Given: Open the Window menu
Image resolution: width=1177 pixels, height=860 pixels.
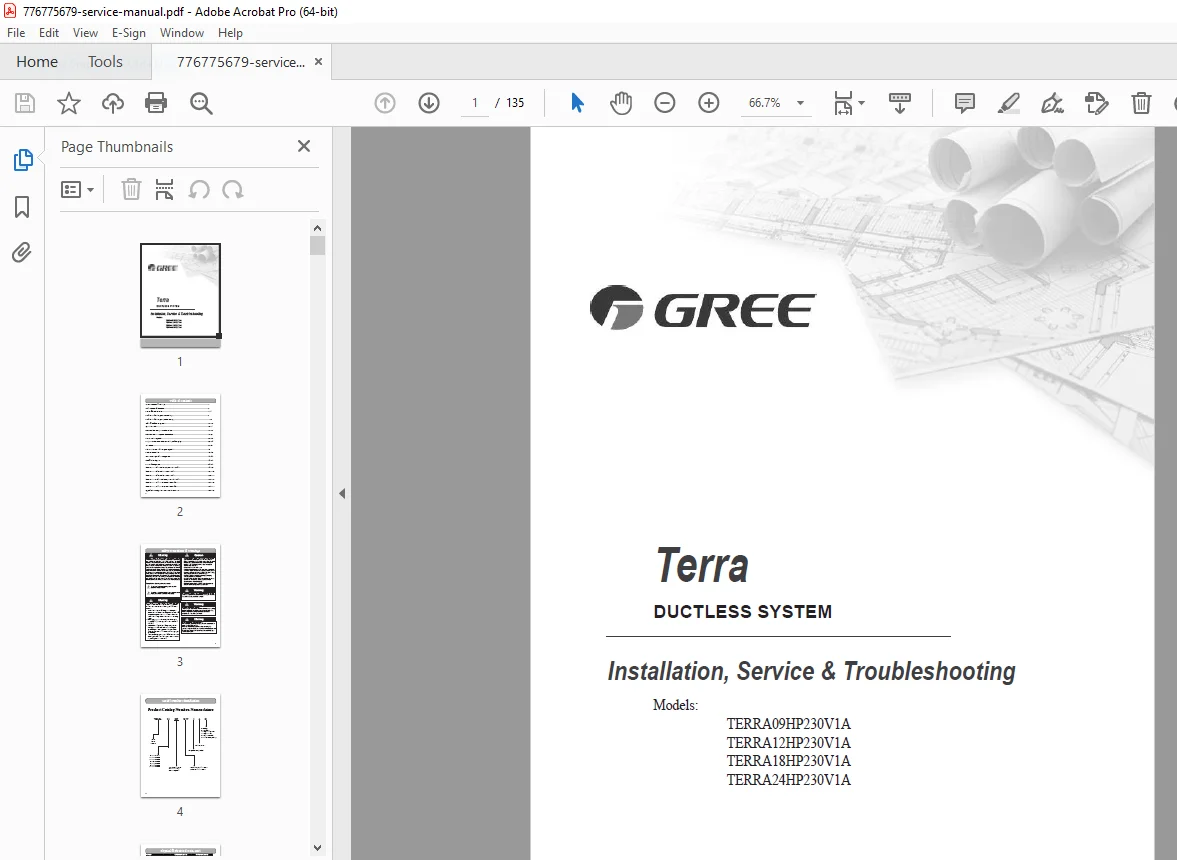Looking at the screenshot, I should click(182, 33).
